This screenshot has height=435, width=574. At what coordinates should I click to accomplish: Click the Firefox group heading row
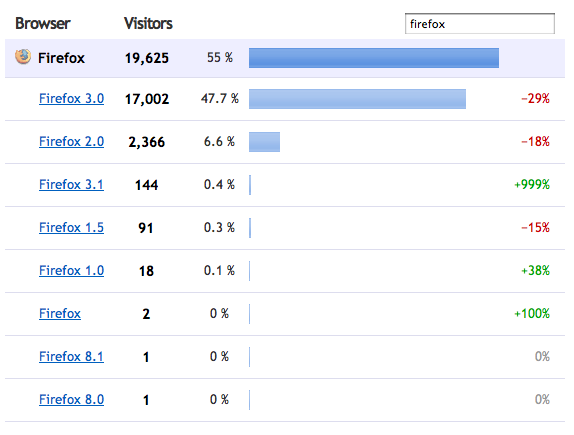(x=285, y=58)
